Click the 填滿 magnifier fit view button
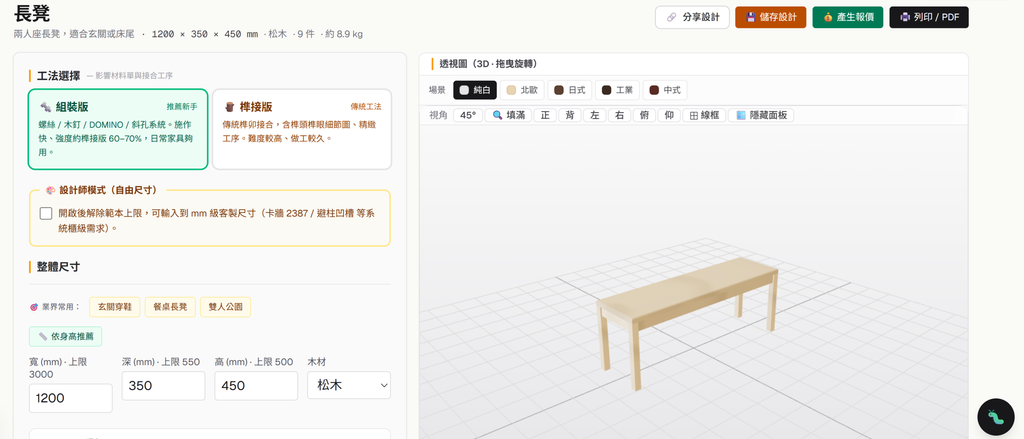The height and width of the screenshot is (439, 1024). click(x=508, y=115)
